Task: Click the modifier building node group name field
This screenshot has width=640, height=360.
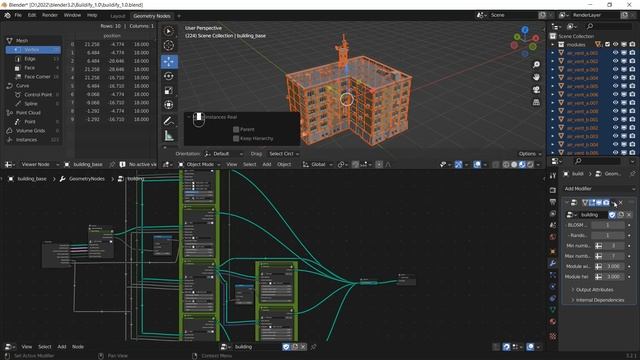Action: coord(593,215)
